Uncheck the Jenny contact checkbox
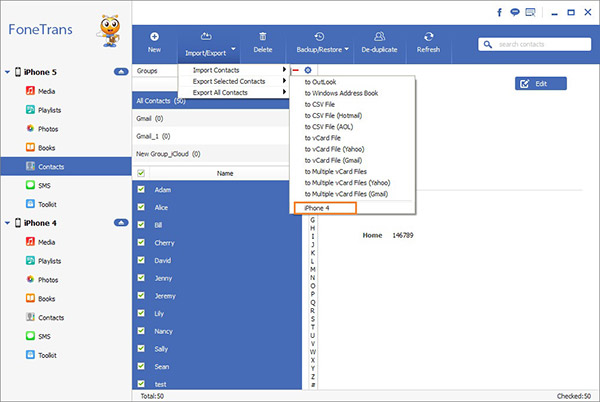Image resolution: width=600 pixels, height=402 pixels. (141, 278)
